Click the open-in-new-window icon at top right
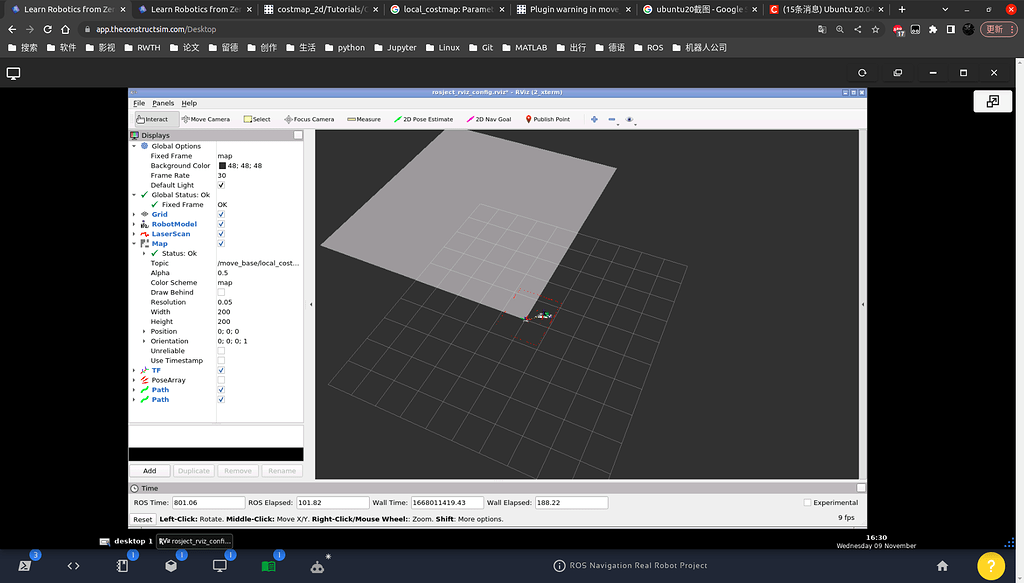 tap(993, 101)
